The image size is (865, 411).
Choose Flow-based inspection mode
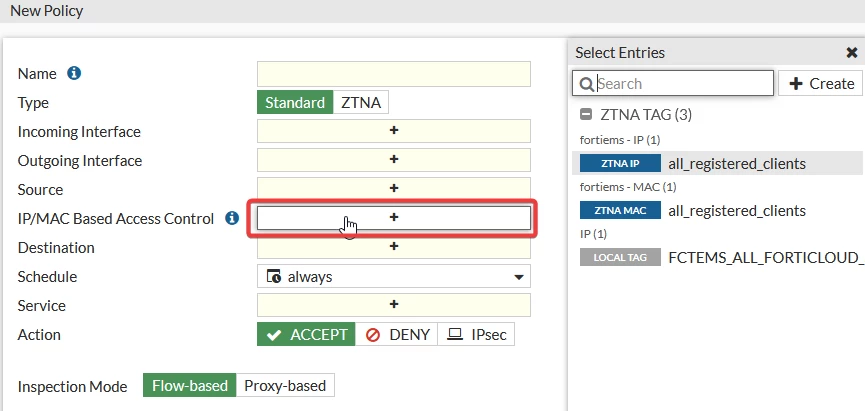pyautogui.click(x=190, y=386)
